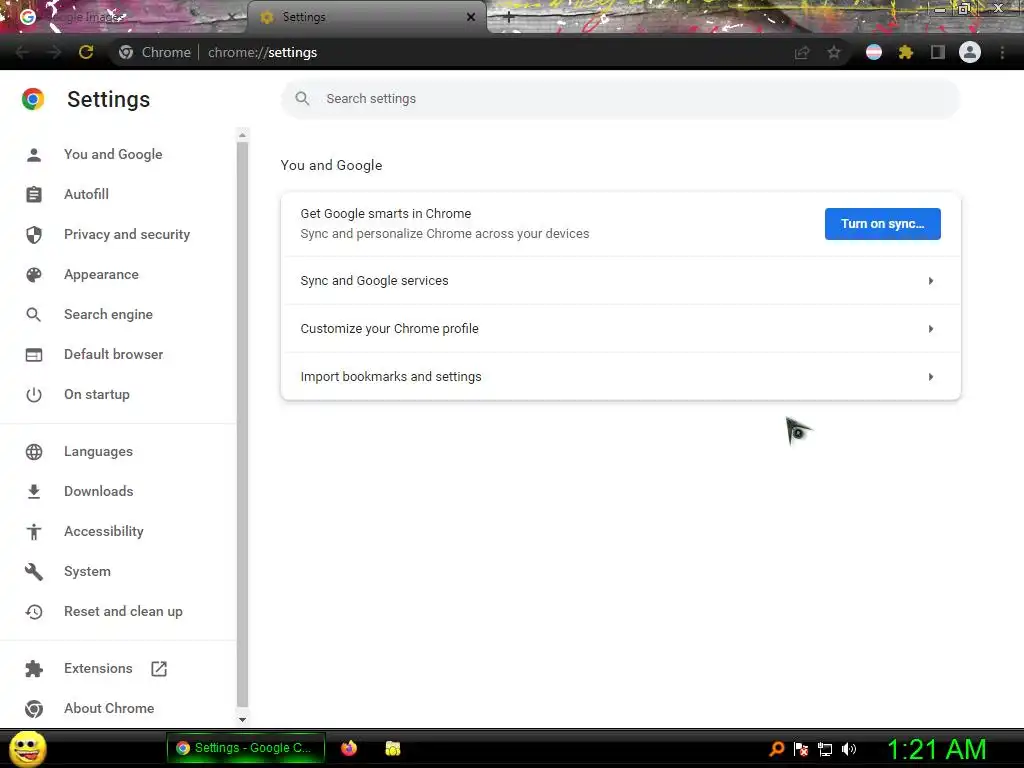The width and height of the screenshot is (1024, 768).
Task: Open the yellow folder icon on the taskbar
Action: [x=392, y=748]
